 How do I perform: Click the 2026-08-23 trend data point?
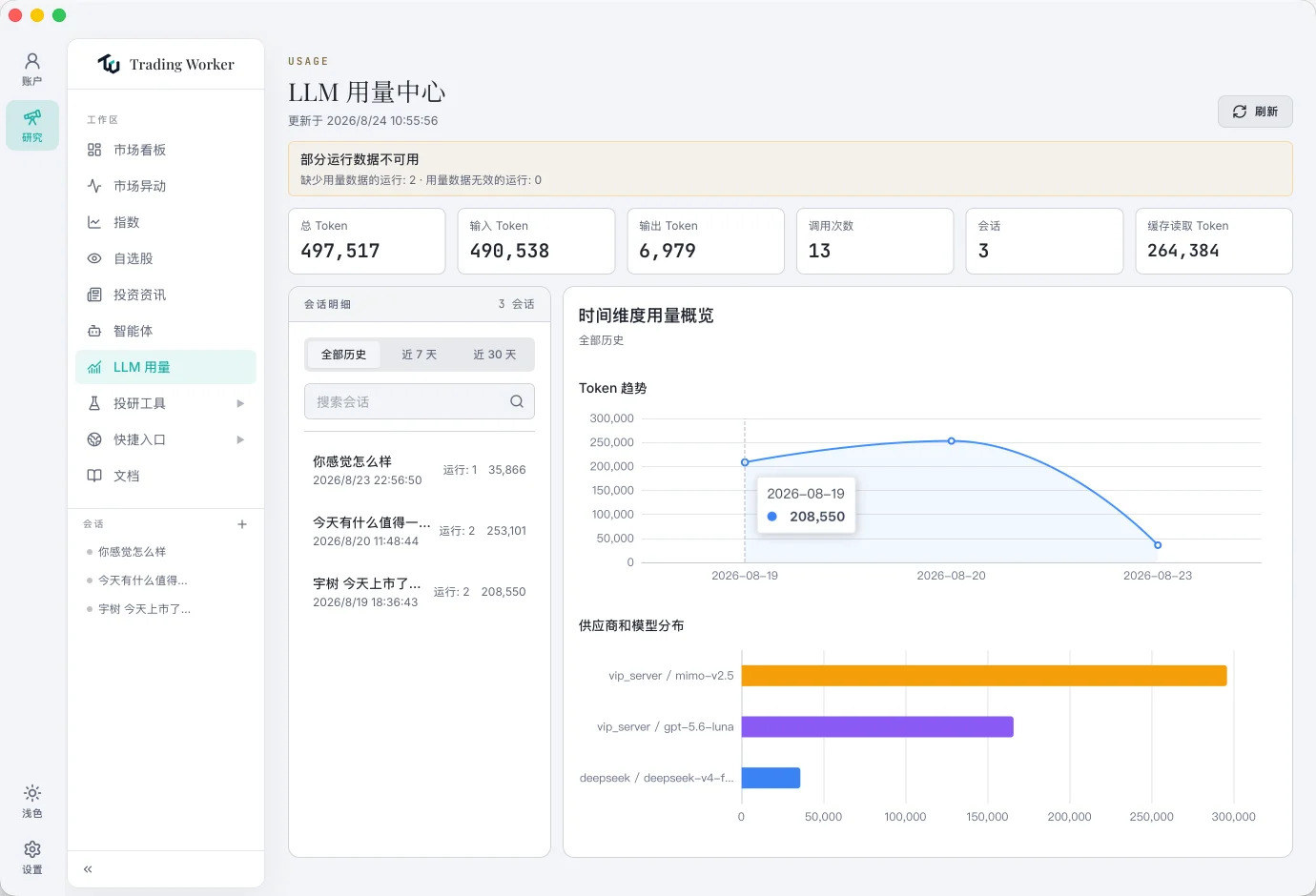coord(1158,545)
